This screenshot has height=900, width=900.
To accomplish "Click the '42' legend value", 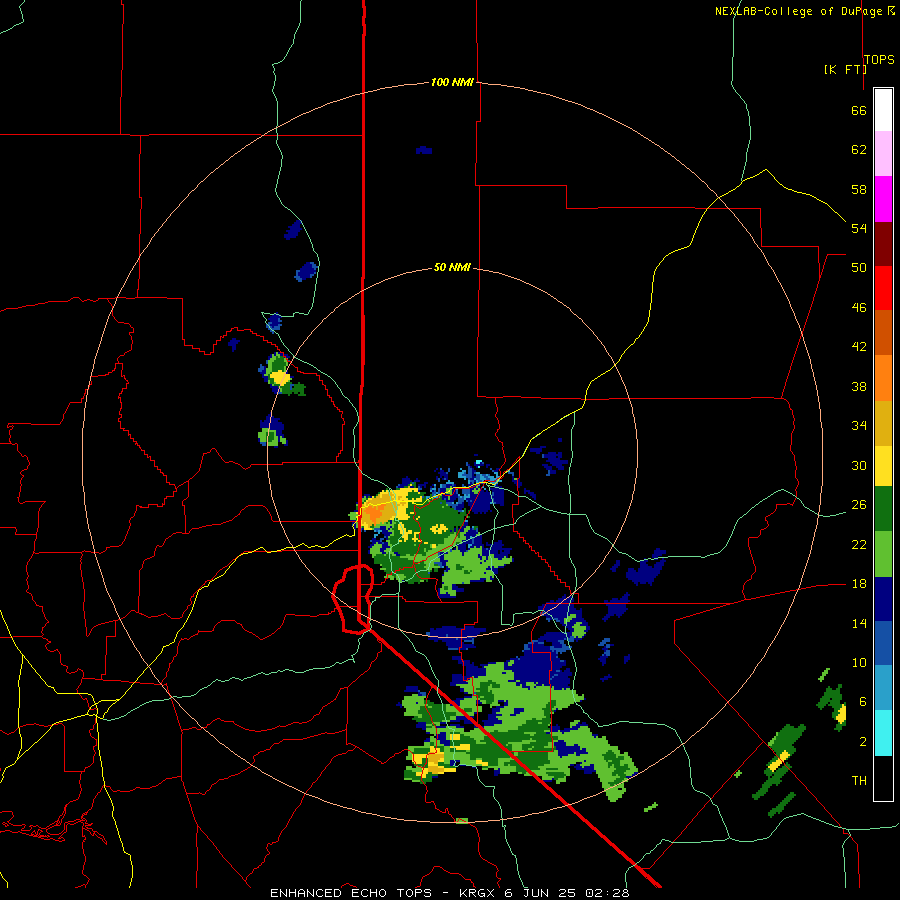I will click(859, 346).
